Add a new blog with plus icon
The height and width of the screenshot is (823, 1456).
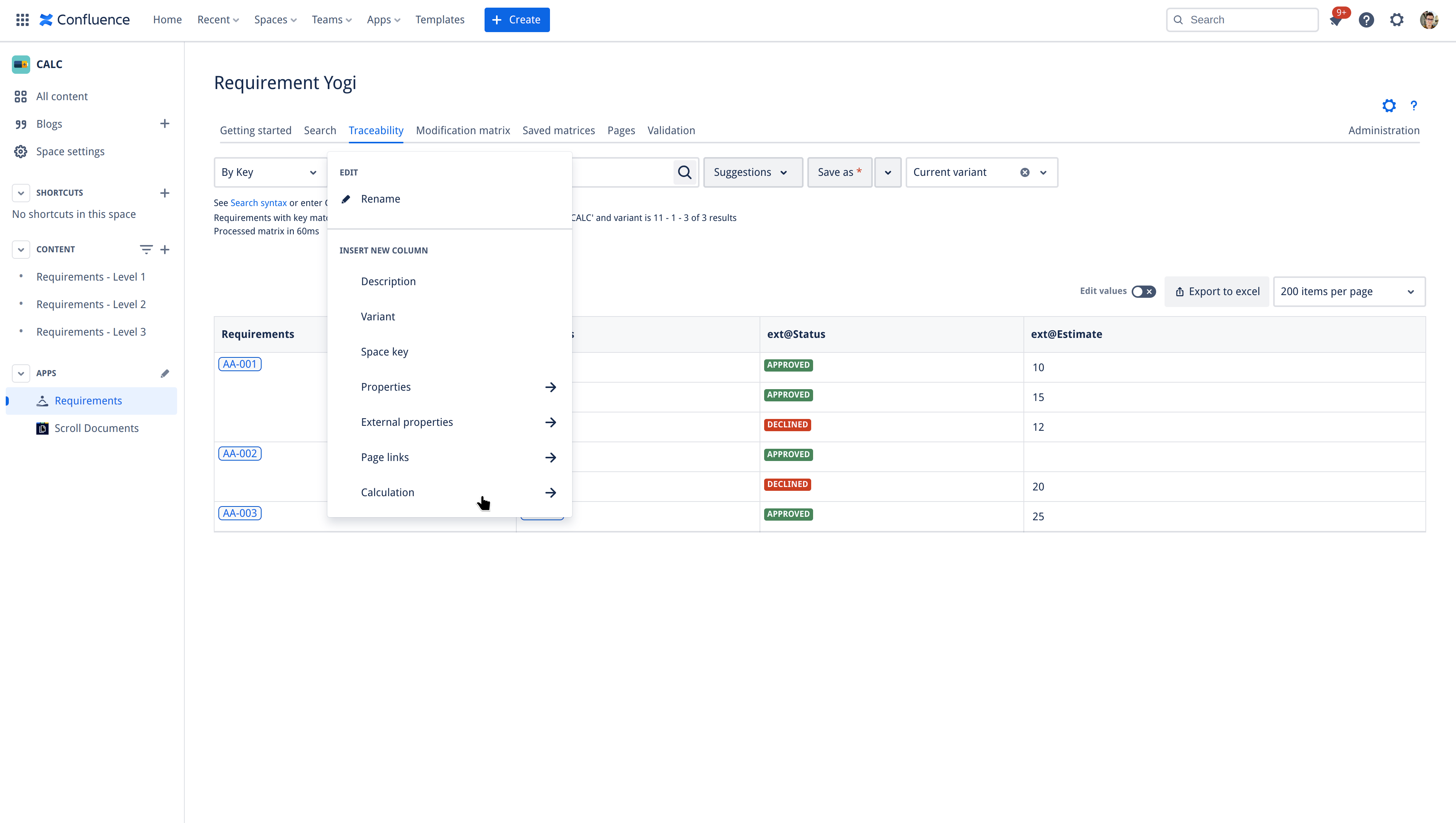point(164,124)
